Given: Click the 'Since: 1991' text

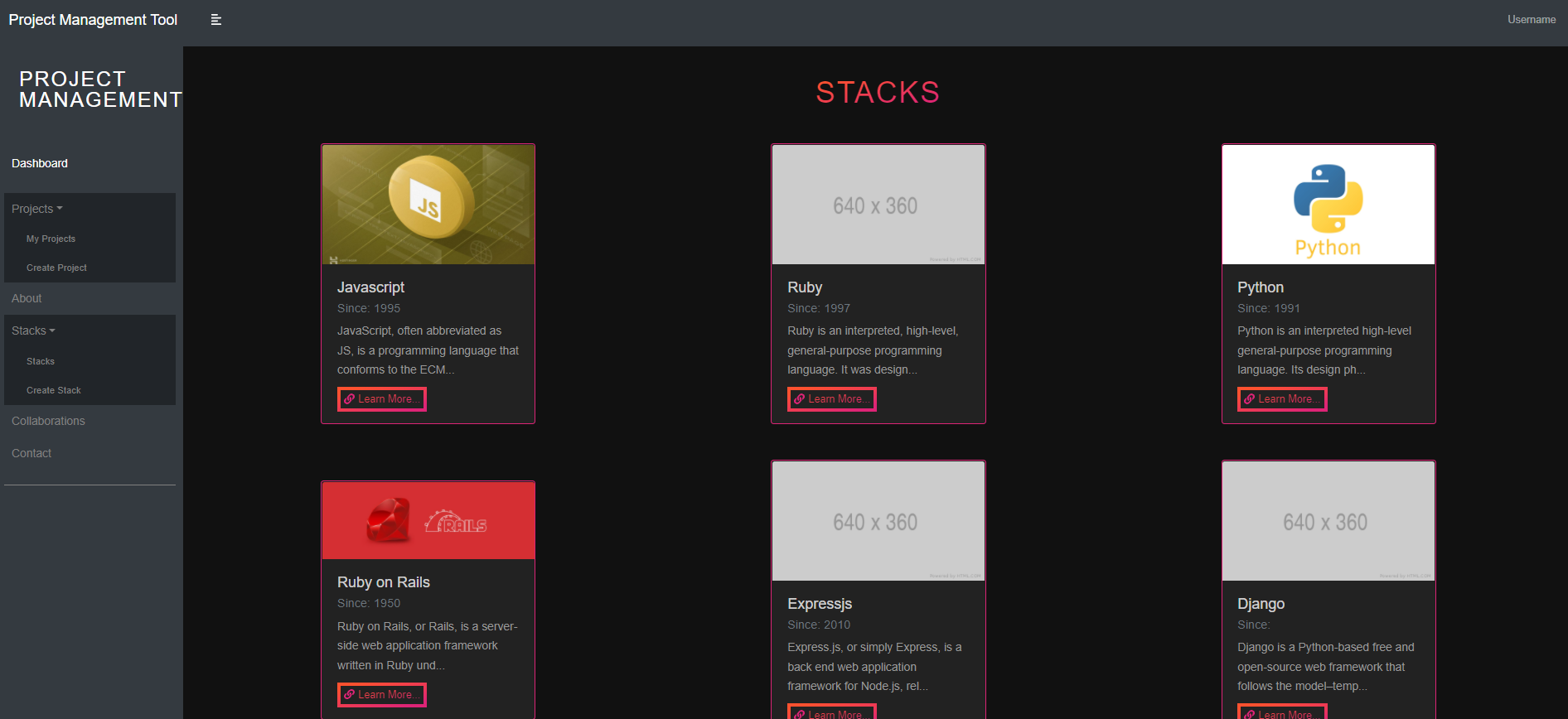Looking at the screenshot, I should point(1269,308).
